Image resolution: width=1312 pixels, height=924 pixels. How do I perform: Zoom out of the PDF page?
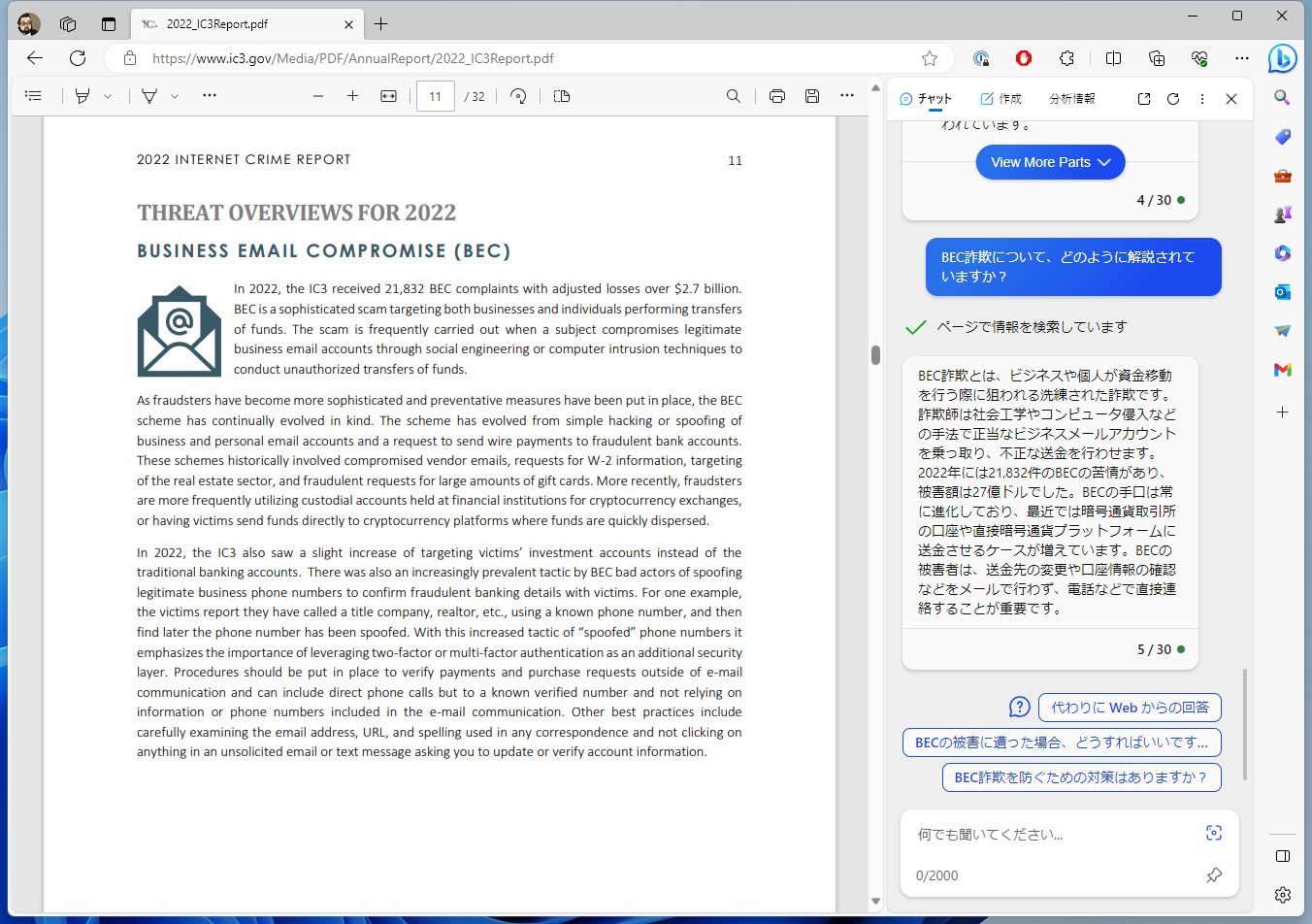coord(317,96)
